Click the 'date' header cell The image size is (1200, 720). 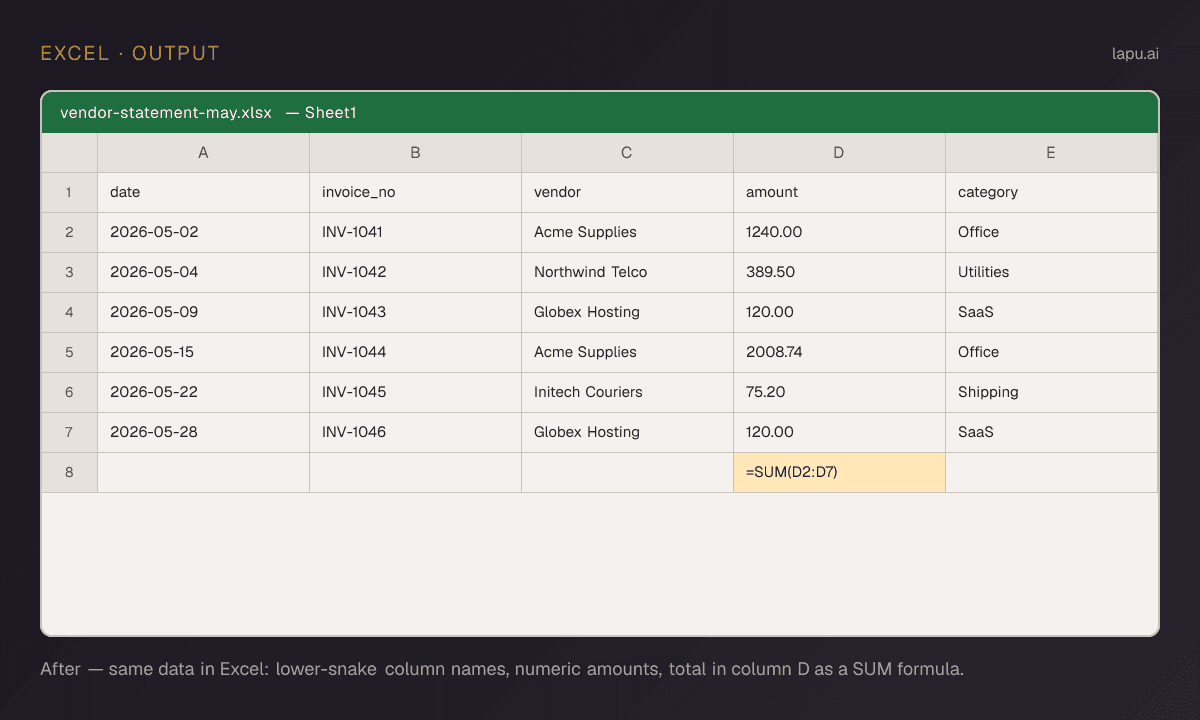(x=204, y=193)
